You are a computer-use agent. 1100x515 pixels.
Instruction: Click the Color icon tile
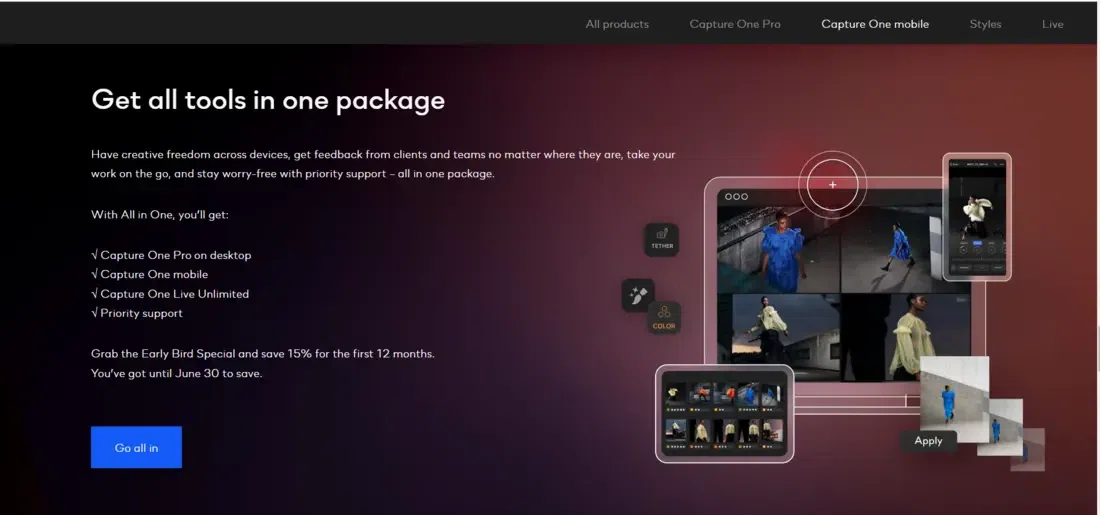pyautogui.click(x=664, y=318)
